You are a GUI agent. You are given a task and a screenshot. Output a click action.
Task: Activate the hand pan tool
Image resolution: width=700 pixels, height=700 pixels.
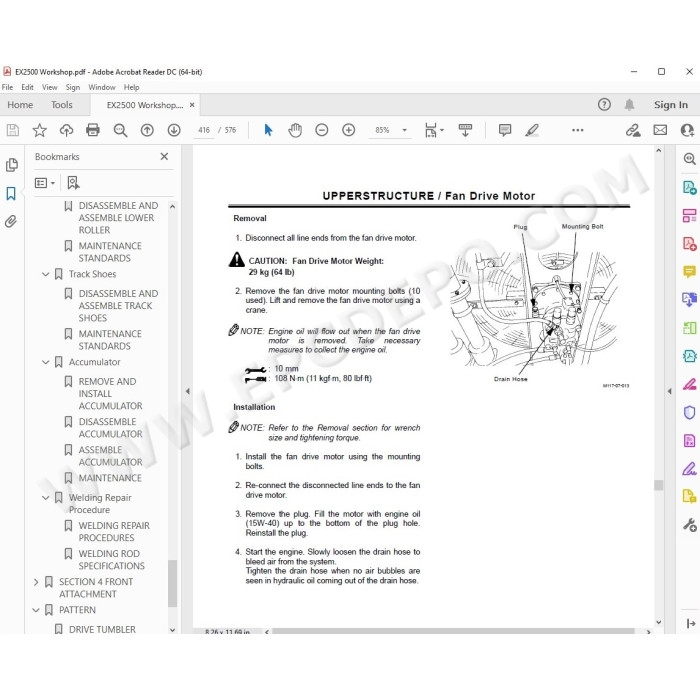pyautogui.click(x=295, y=130)
